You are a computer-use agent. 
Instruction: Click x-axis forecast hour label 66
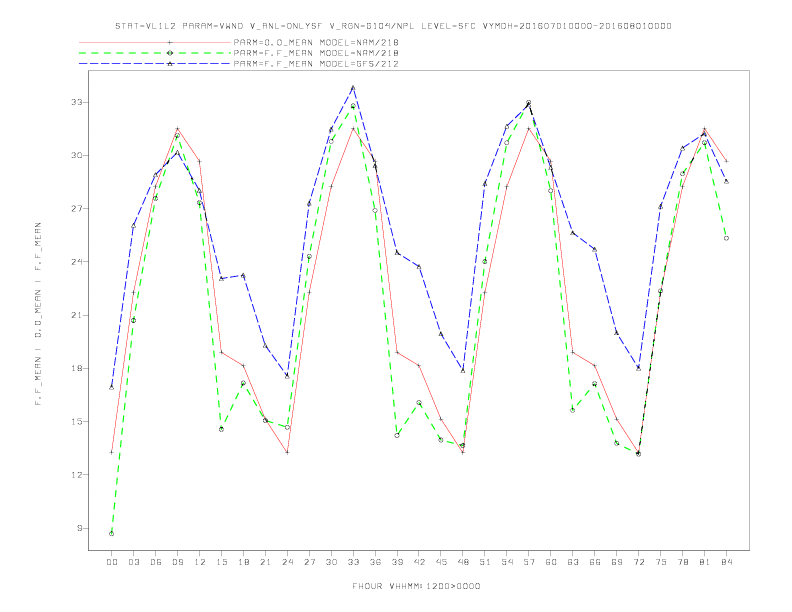[x=595, y=562]
